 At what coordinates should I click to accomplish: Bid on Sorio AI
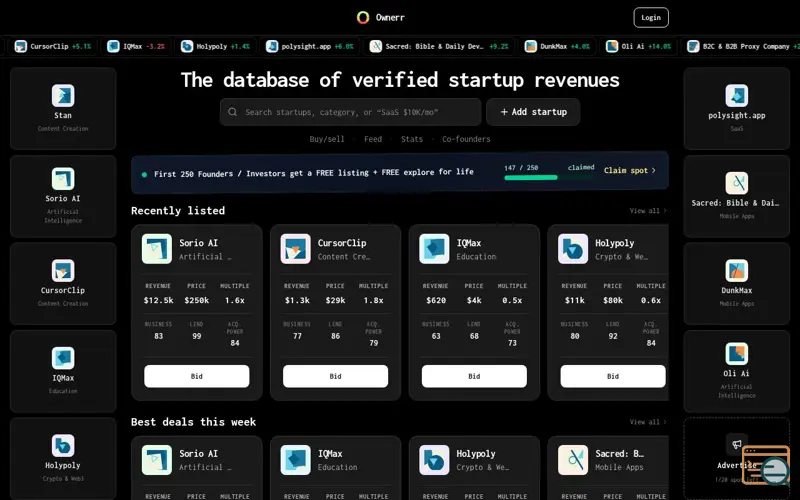196,376
